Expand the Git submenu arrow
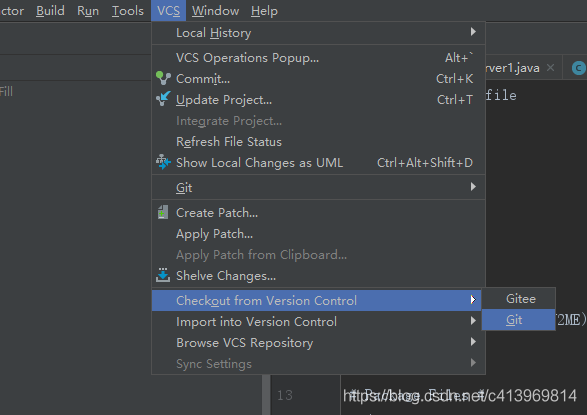Image resolution: width=587 pixels, height=415 pixels. point(473,186)
